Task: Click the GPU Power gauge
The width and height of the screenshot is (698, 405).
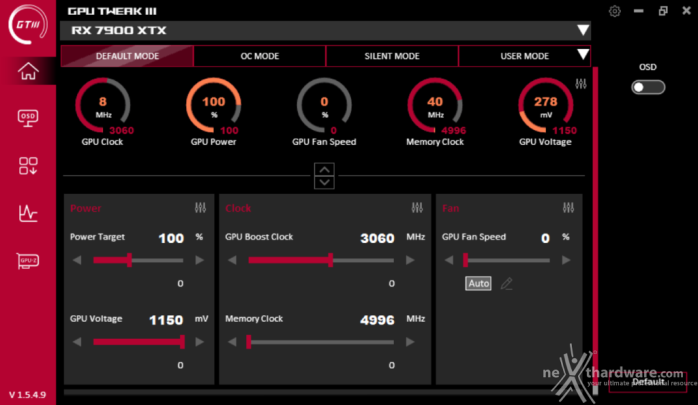Action: tap(214, 105)
